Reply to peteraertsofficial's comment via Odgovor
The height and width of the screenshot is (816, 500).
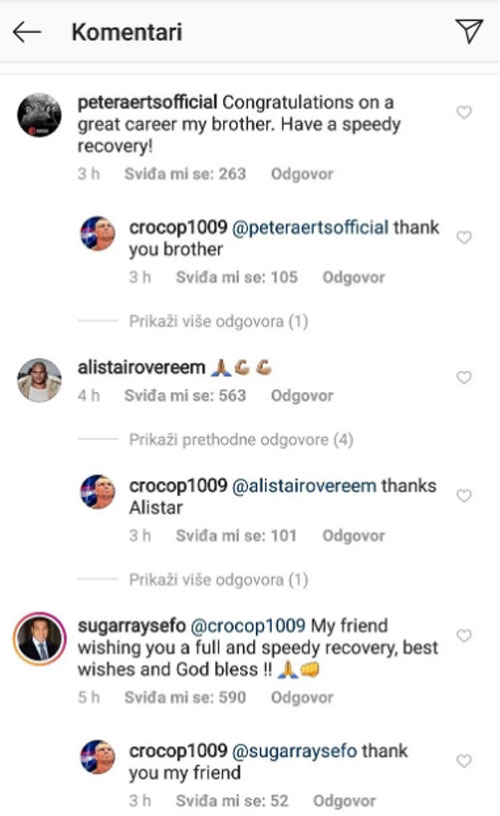coord(302,174)
